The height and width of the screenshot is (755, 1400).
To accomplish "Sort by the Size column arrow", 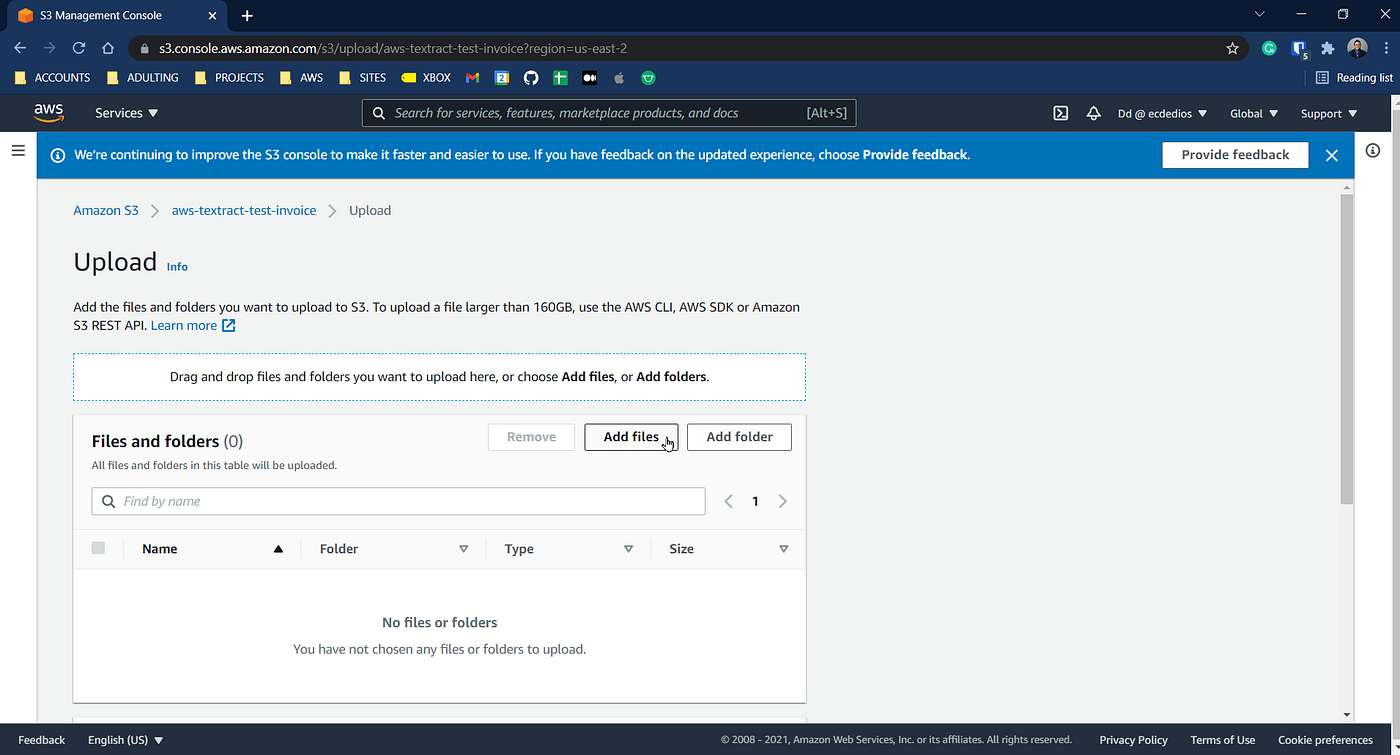I will [x=783, y=549].
